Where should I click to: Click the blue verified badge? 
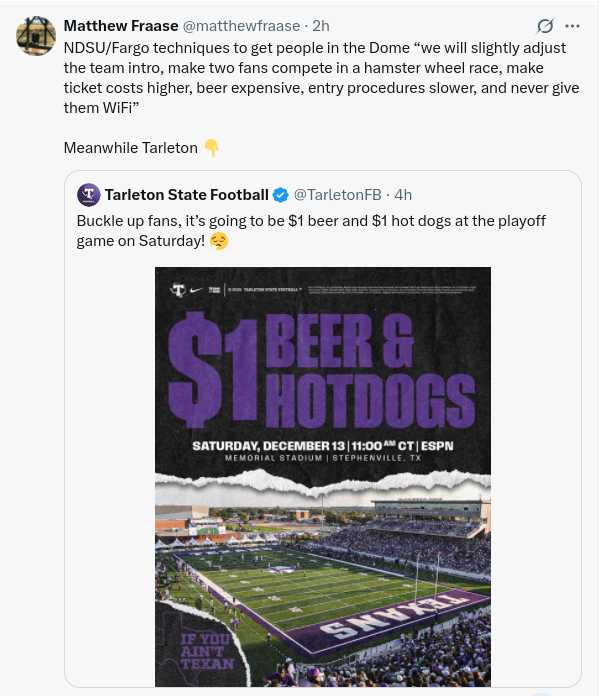(282, 194)
